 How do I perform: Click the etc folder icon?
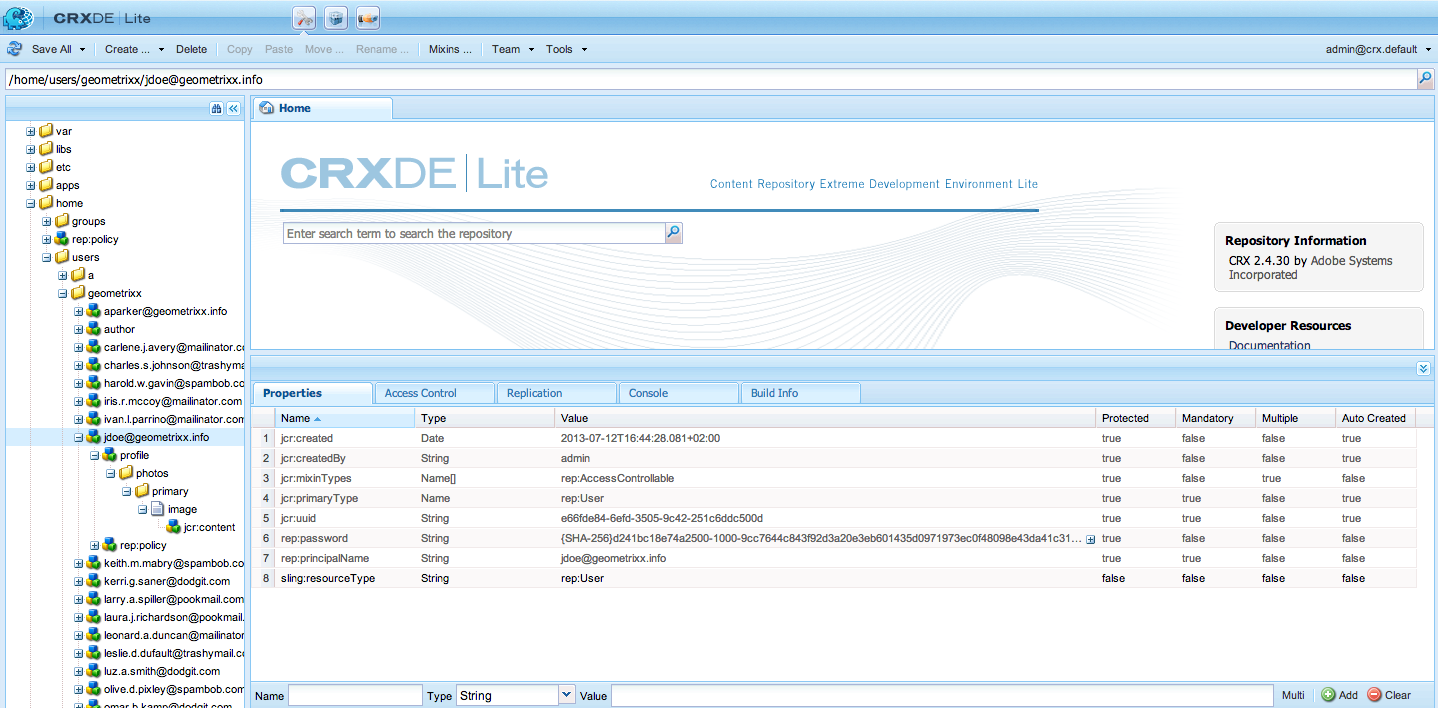pos(46,167)
